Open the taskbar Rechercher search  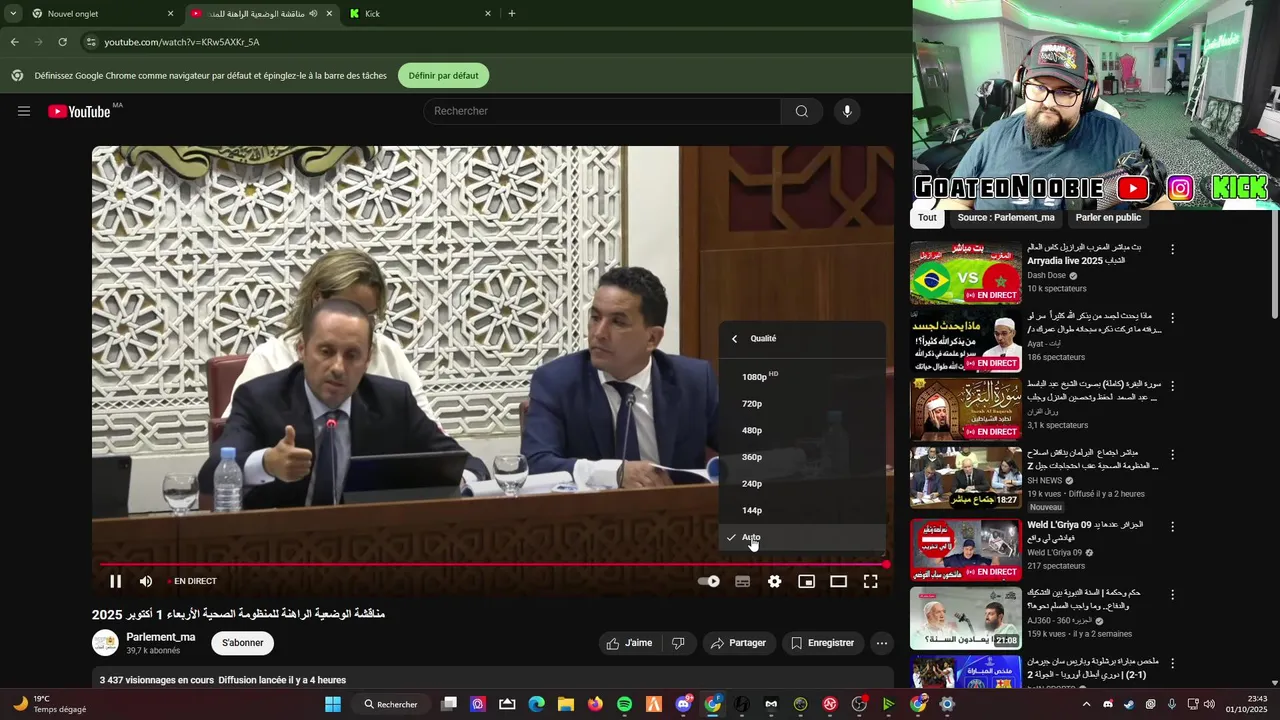[x=391, y=704]
